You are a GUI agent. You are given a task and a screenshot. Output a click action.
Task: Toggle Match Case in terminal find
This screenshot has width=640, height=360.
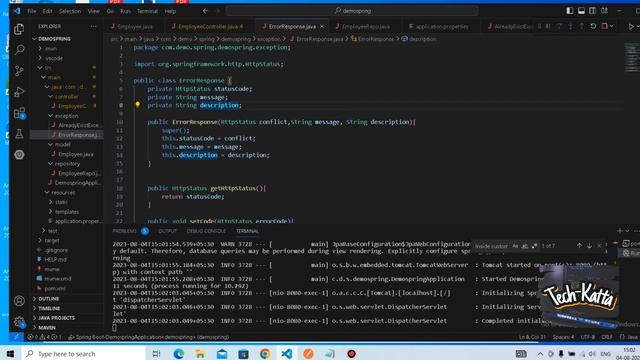[515, 246]
